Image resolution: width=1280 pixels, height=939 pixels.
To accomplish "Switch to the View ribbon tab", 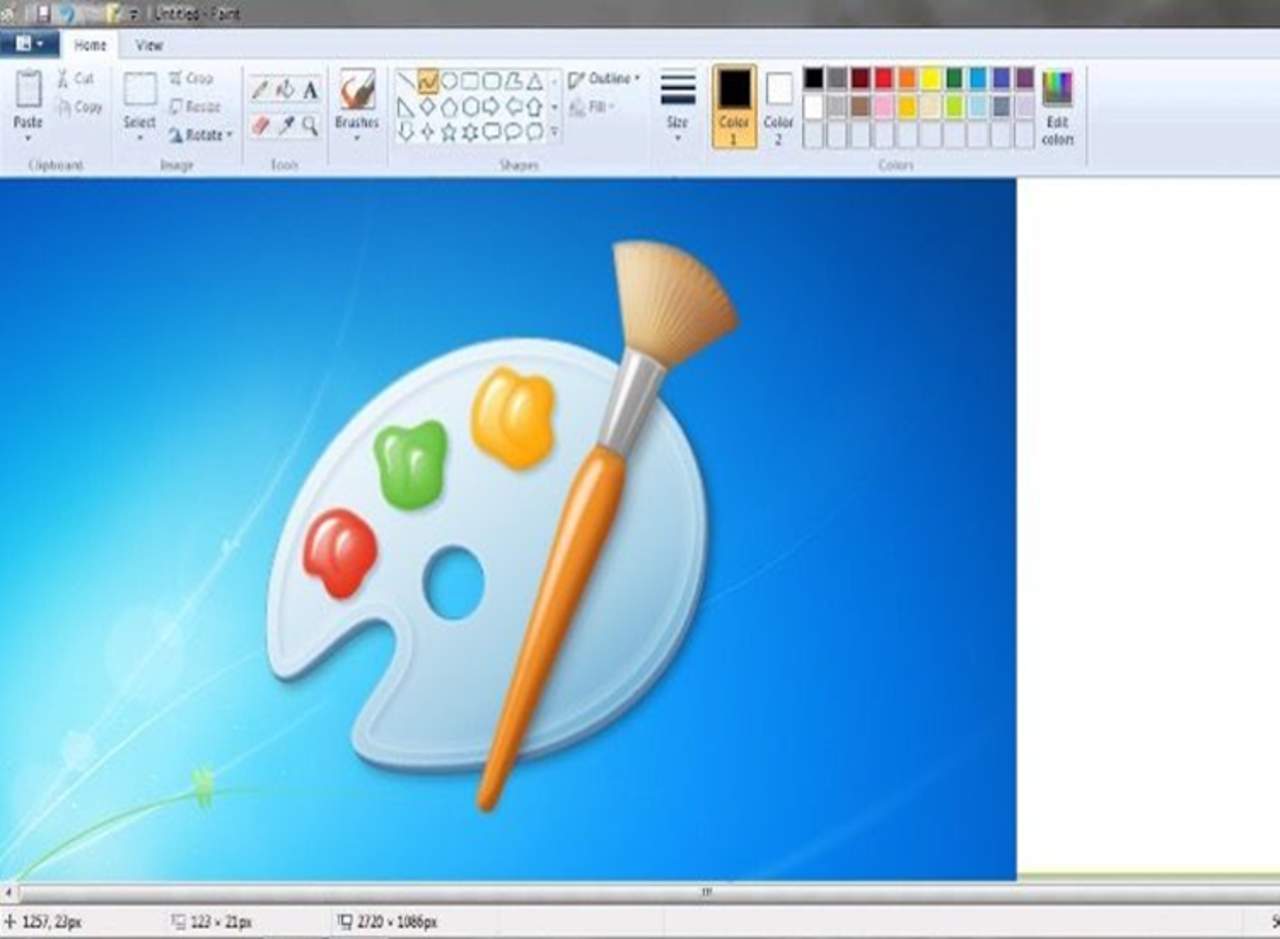I will [149, 45].
